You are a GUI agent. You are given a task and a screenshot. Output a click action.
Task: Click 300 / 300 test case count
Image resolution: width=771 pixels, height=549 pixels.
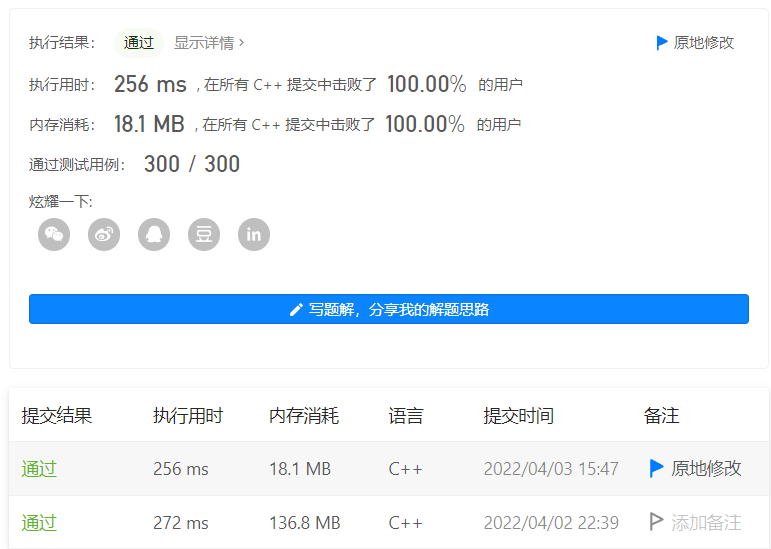192,164
